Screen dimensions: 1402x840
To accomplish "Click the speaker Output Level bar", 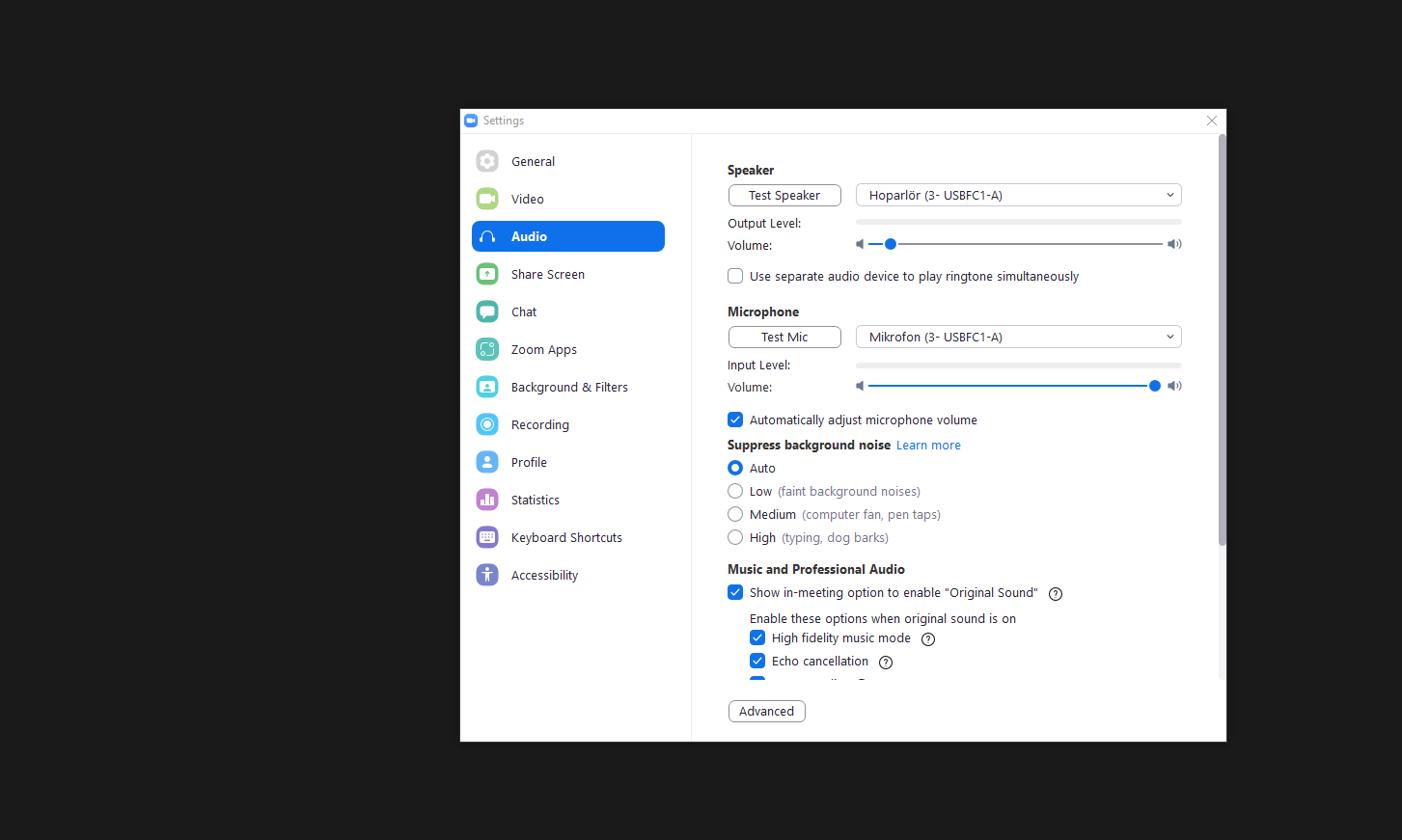I will click(x=1019, y=222).
